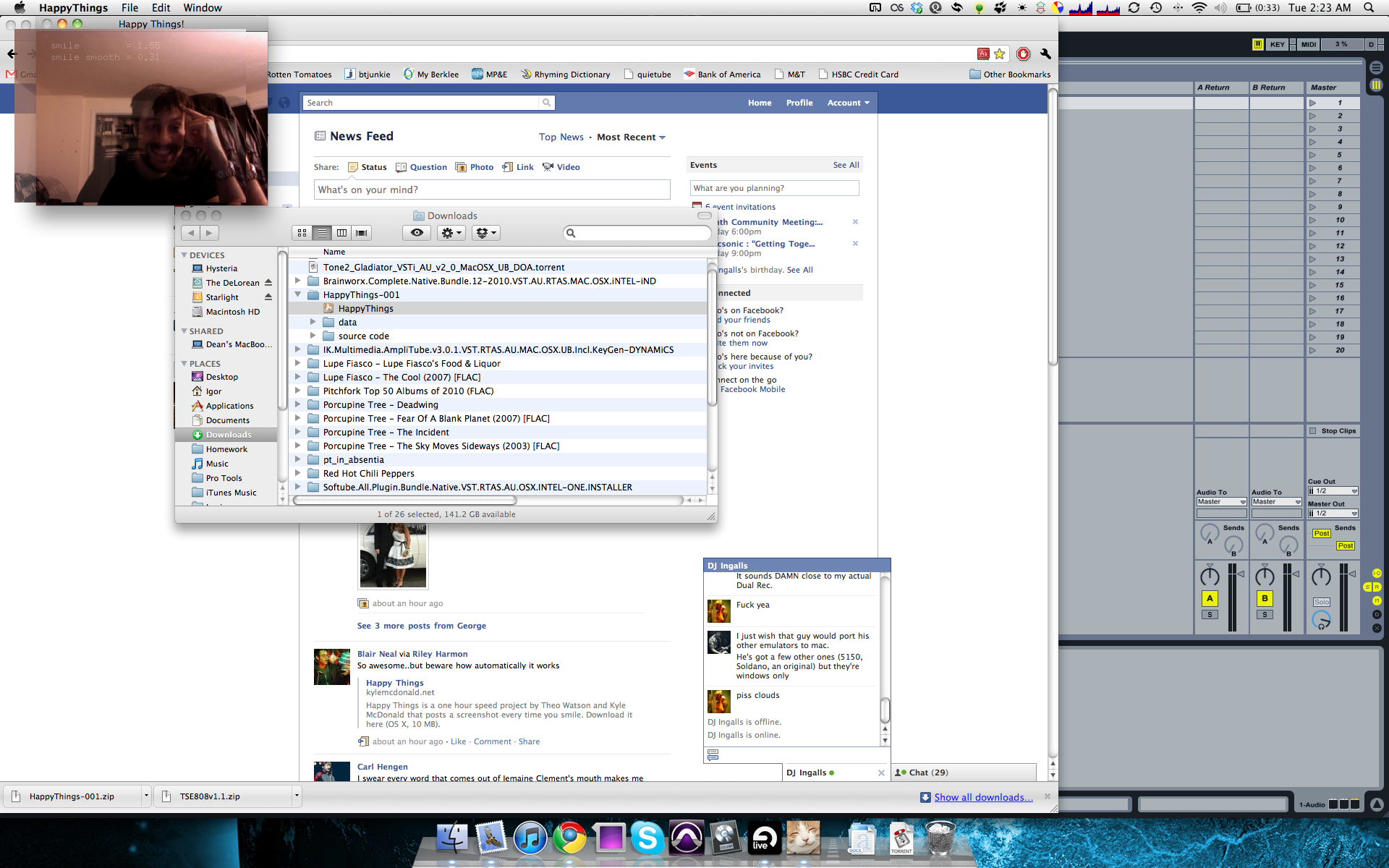Toggle Solo on A Return track
The height and width of the screenshot is (868, 1389).
(1210, 615)
